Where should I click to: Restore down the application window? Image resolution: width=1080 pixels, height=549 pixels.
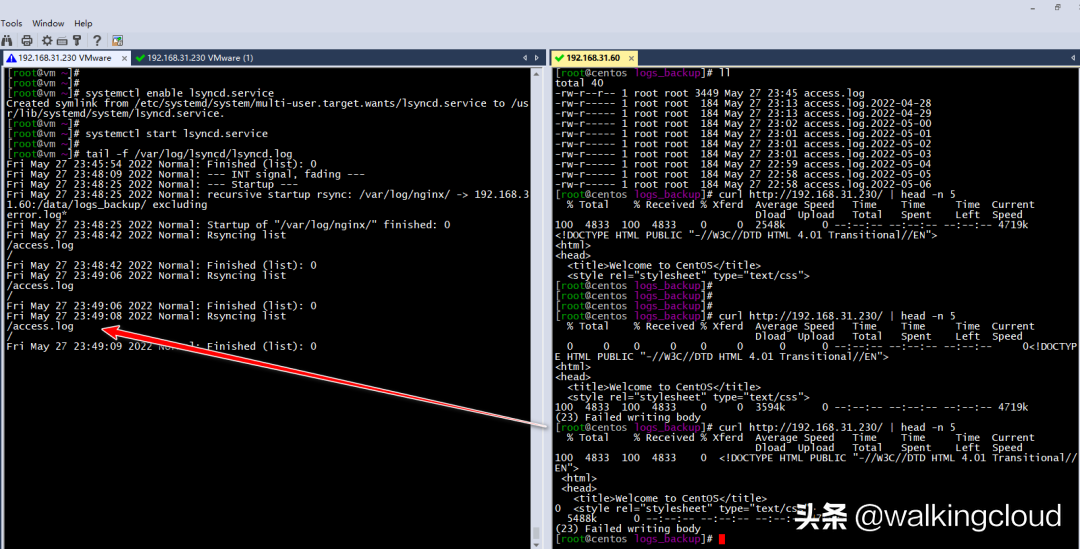(1057, 7)
